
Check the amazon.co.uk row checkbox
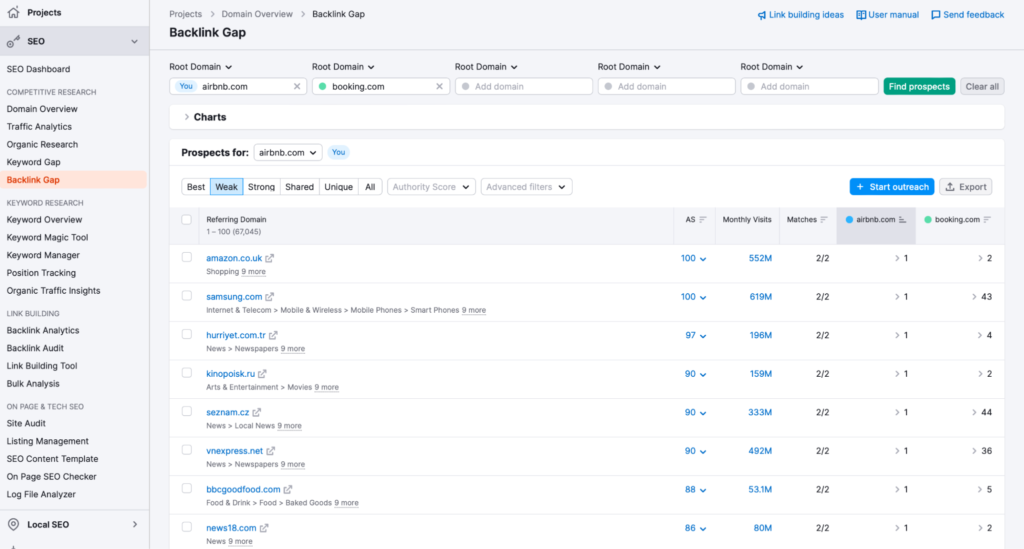pyautogui.click(x=187, y=257)
